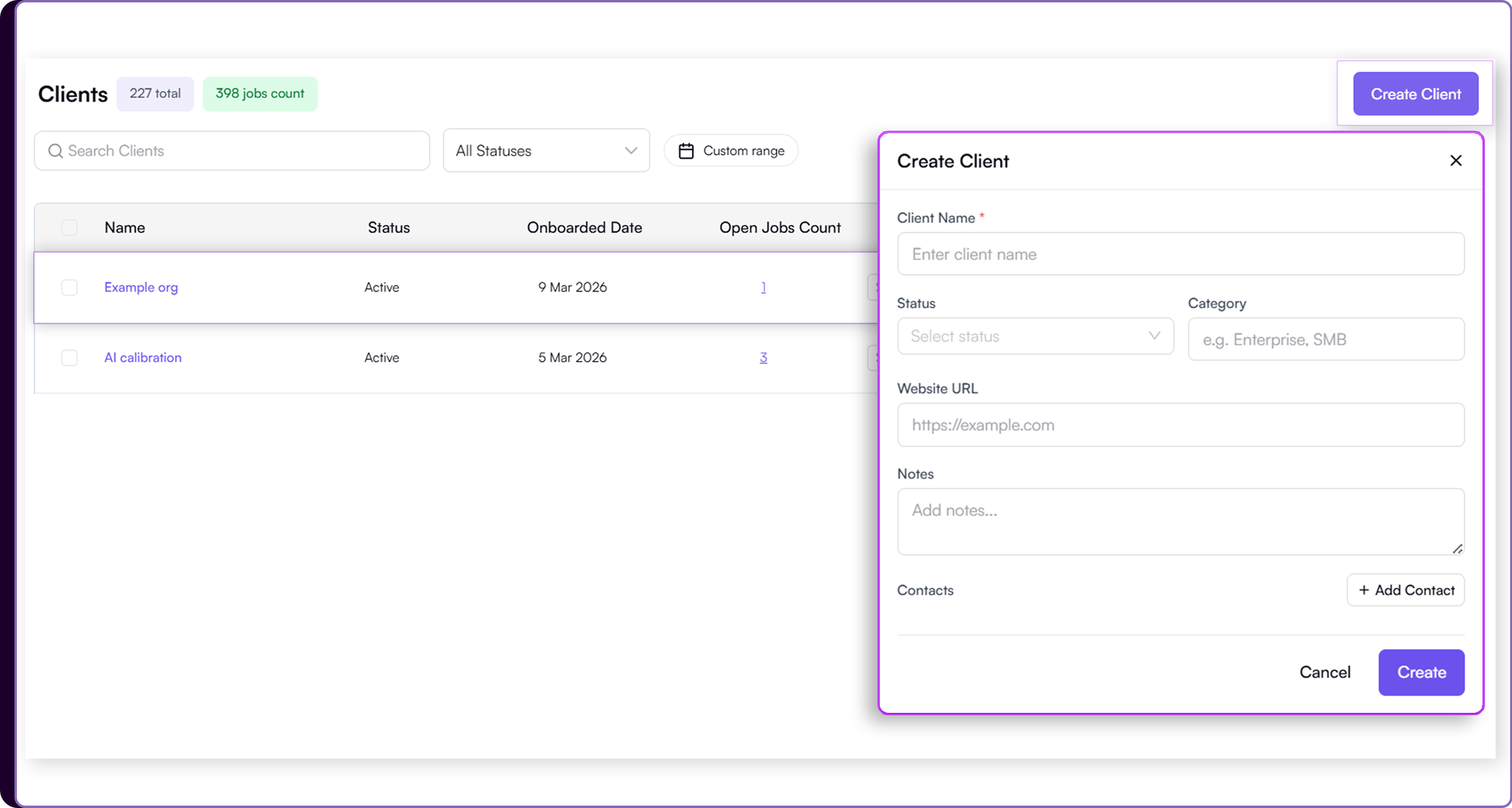Click the chevron arrow on status field
This screenshot has width=1512, height=808.
click(x=1154, y=336)
